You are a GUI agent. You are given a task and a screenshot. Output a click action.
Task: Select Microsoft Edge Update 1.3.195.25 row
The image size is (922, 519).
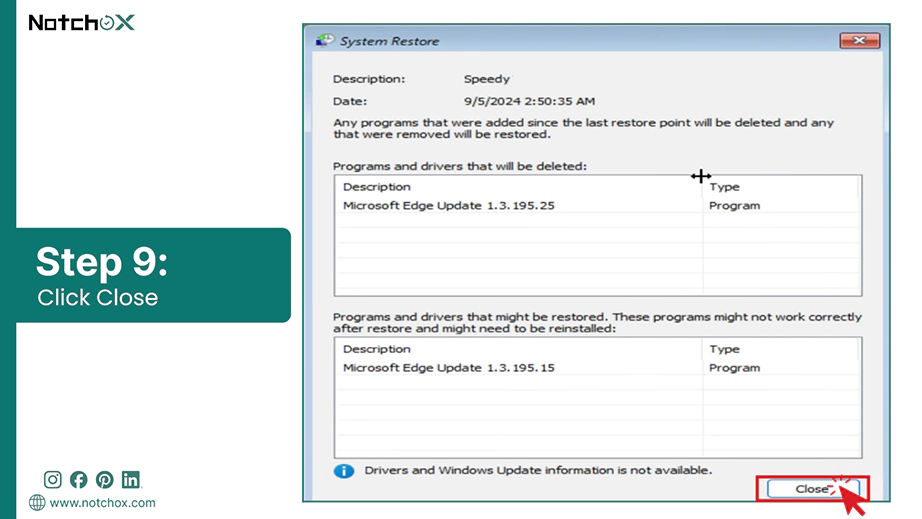tap(598, 206)
